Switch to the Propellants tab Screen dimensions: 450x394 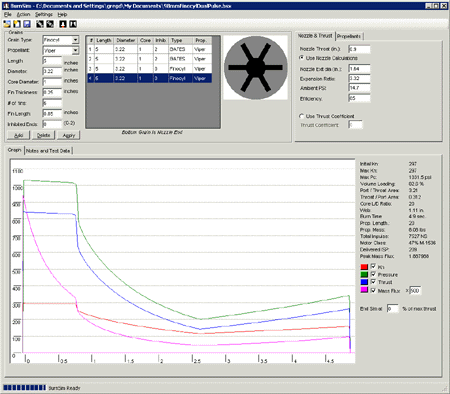(x=349, y=36)
